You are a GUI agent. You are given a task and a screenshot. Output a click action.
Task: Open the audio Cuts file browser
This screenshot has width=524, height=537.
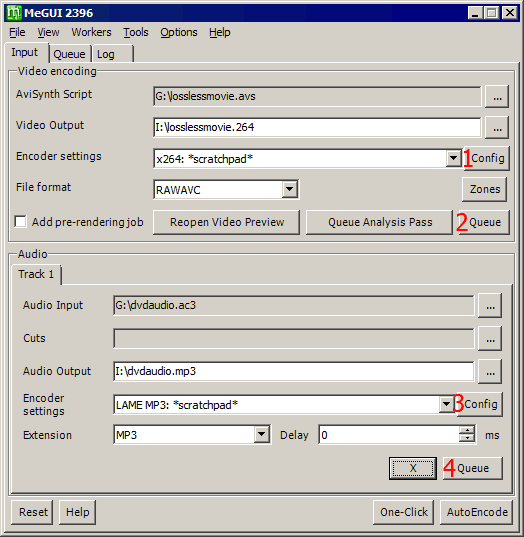[x=490, y=338]
